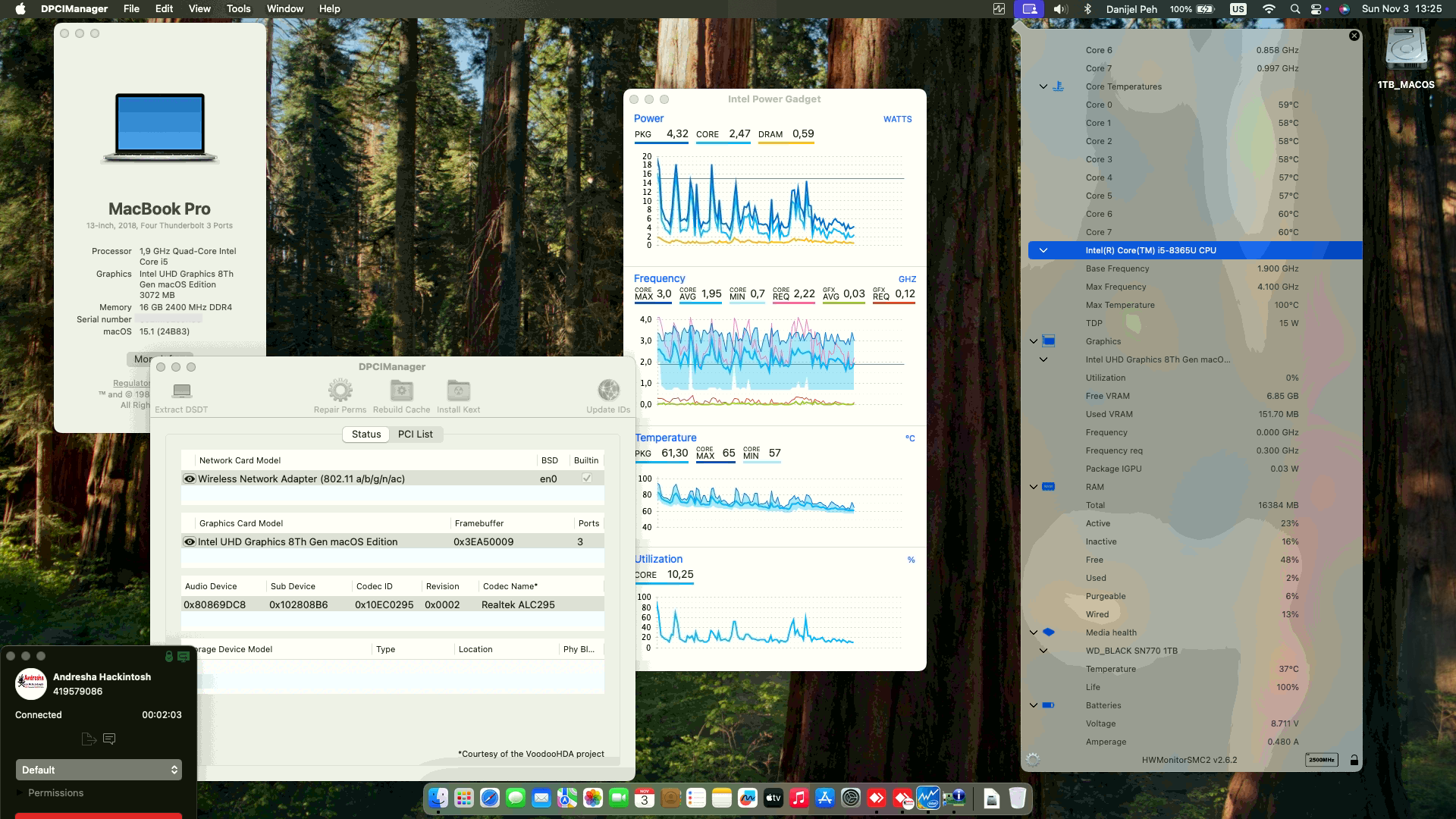Image resolution: width=1456 pixels, height=819 pixels.
Task: Click the °C unit label in Temperature section
Action: coord(910,438)
